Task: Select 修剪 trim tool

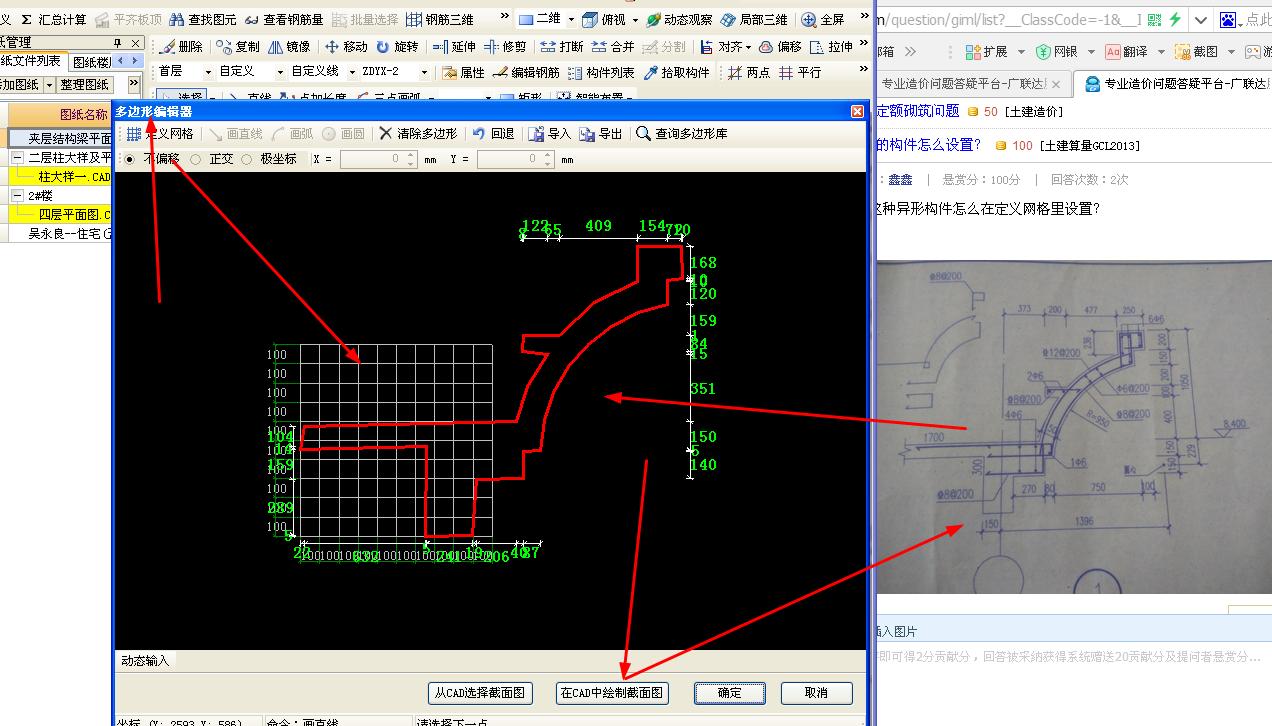Action: pos(505,46)
